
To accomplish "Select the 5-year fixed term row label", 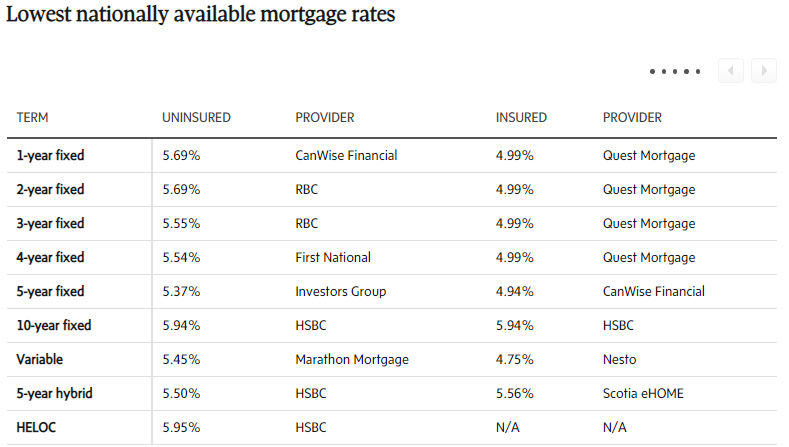I will (x=50, y=291).
